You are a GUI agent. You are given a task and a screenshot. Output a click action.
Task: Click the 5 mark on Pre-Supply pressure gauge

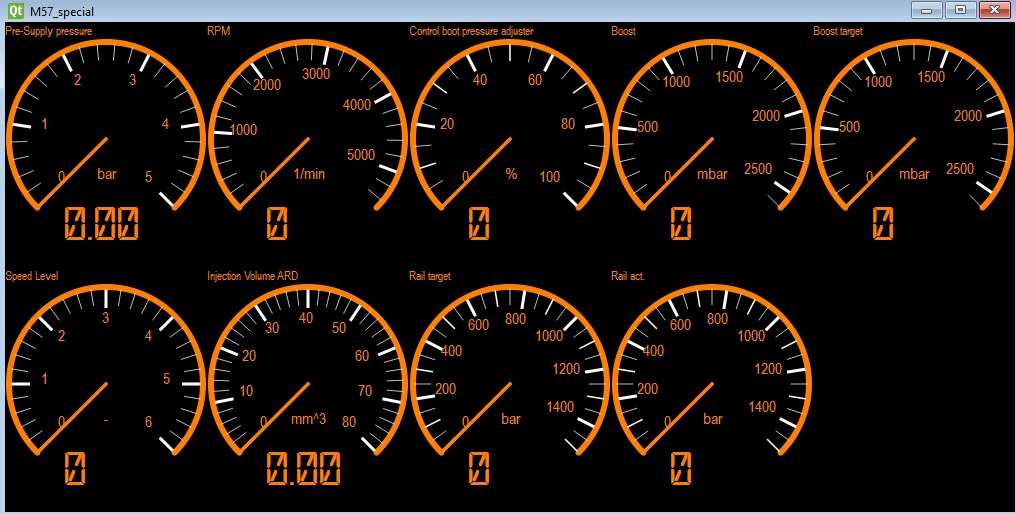point(148,177)
